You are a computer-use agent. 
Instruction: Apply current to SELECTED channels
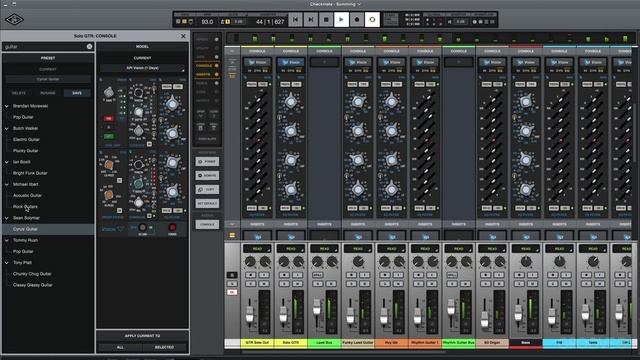[164, 347]
